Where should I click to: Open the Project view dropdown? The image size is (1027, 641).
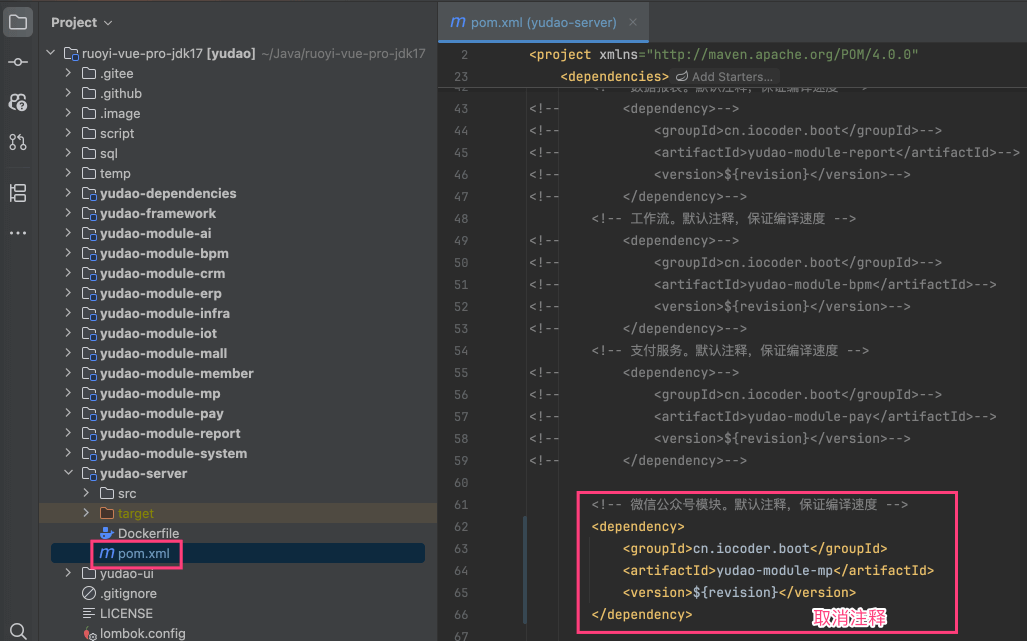pyautogui.click(x=82, y=22)
